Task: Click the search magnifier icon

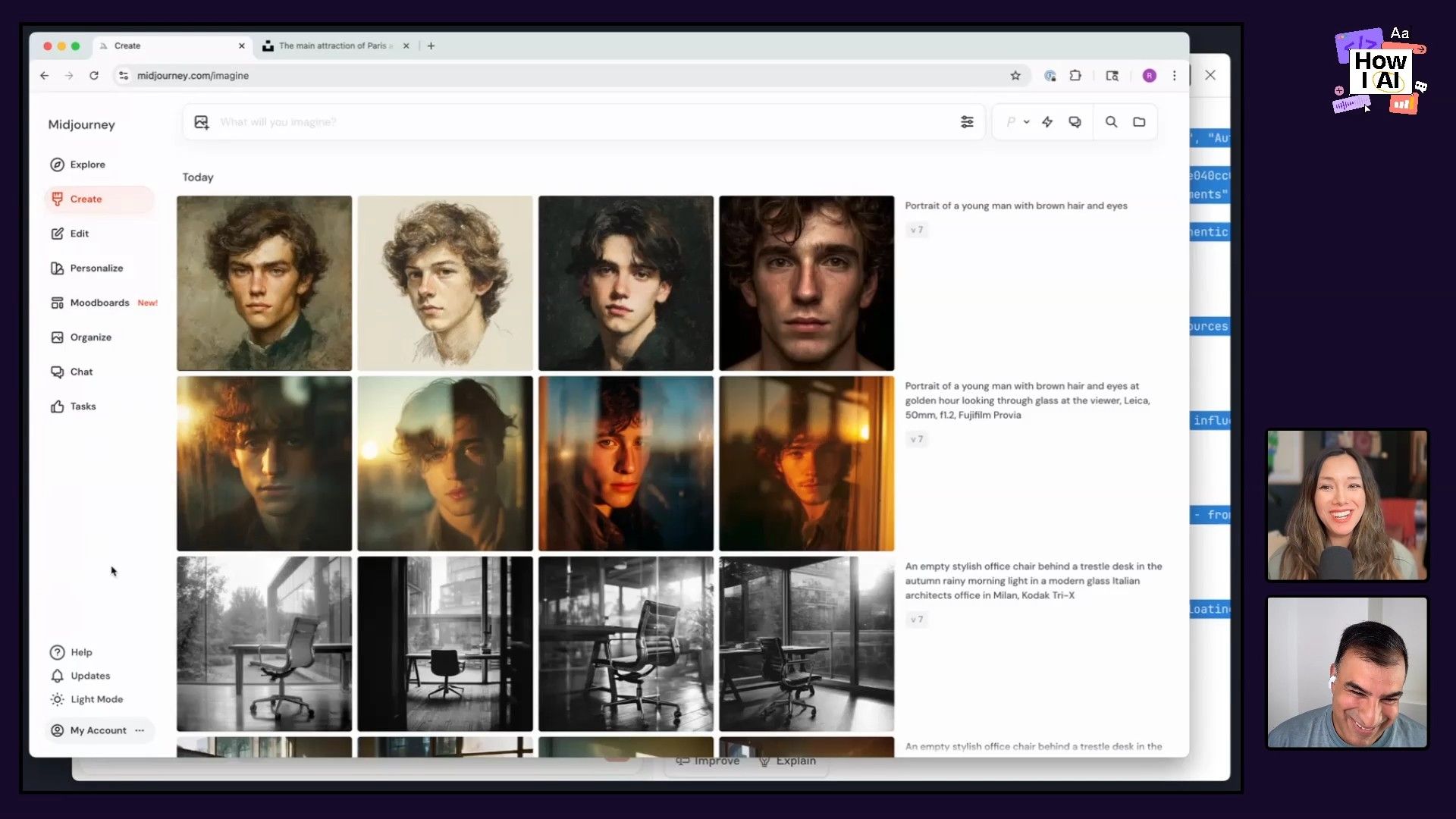Action: click(1111, 122)
